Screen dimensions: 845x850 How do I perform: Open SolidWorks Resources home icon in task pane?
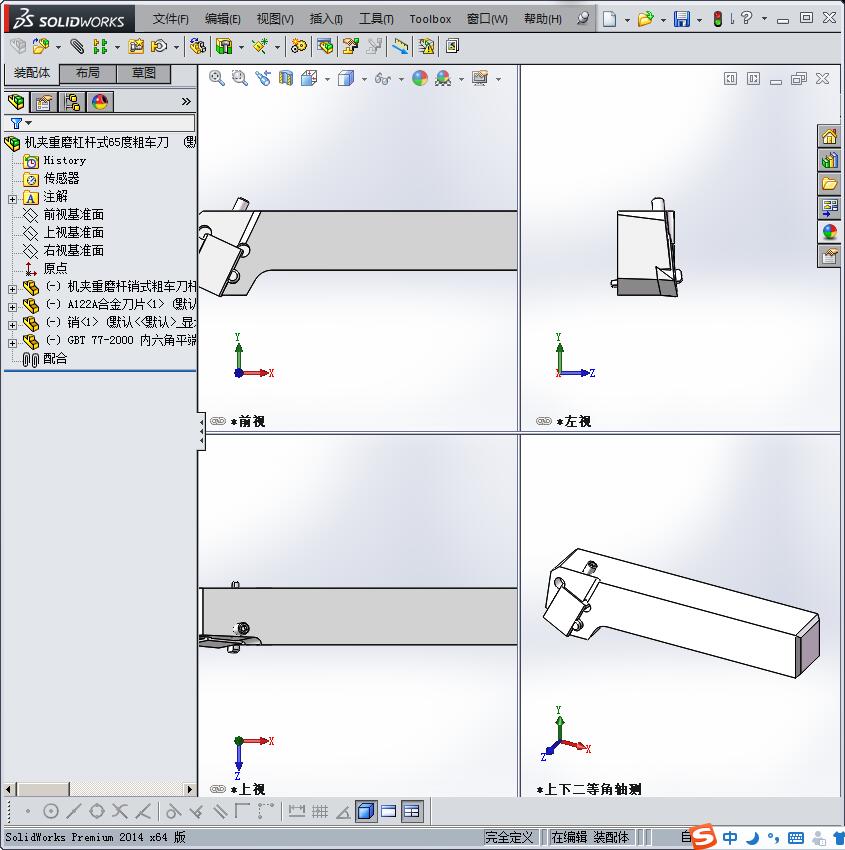(829, 137)
